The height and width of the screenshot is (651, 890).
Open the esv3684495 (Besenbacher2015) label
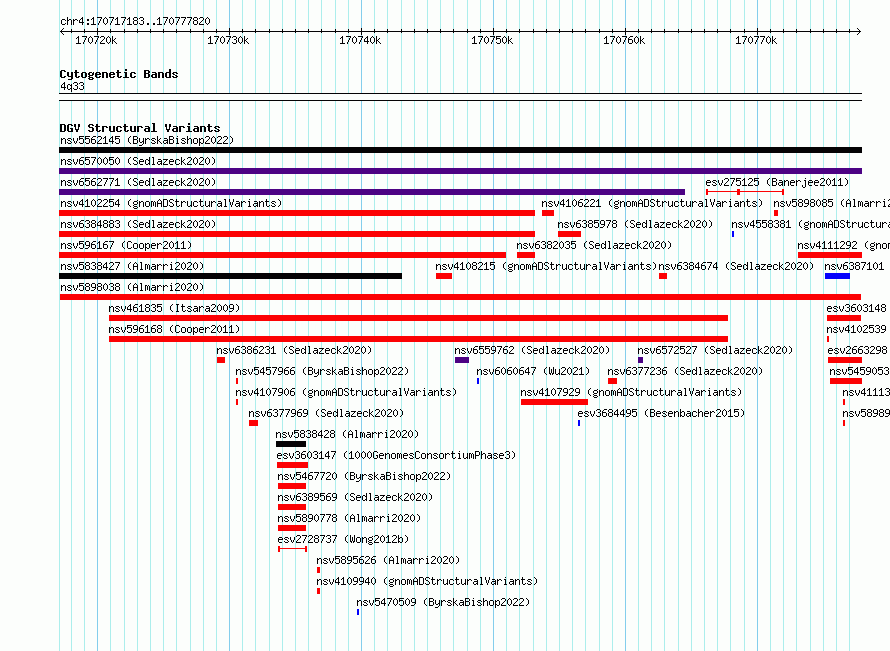pyautogui.click(x=661, y=413)
